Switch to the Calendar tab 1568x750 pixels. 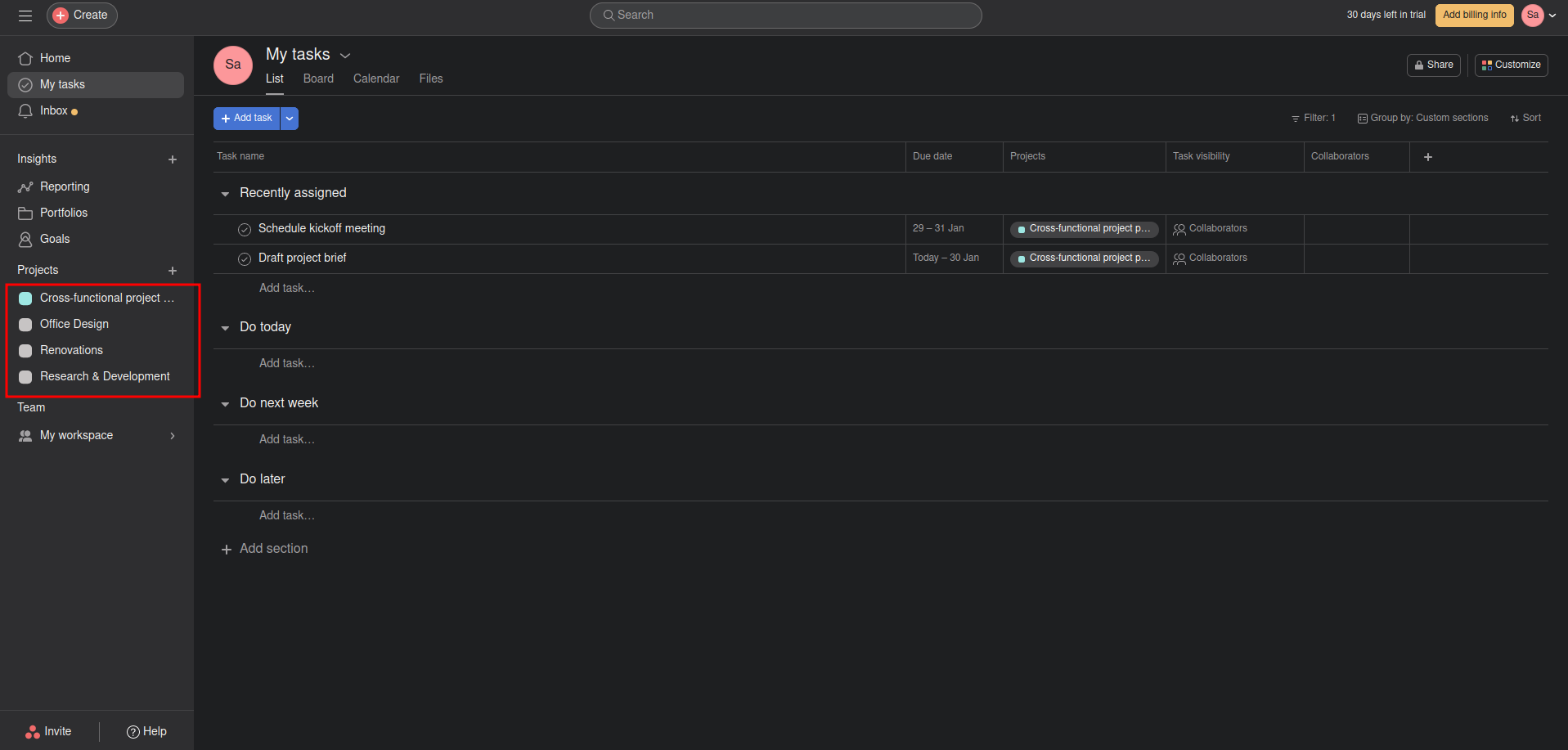(376, 79)
